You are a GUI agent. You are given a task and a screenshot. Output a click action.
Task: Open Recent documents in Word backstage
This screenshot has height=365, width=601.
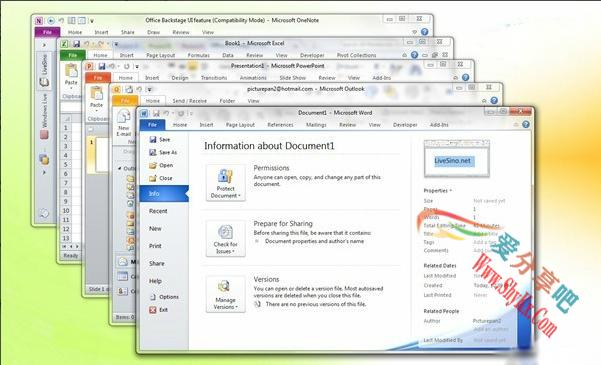point(158,211)
